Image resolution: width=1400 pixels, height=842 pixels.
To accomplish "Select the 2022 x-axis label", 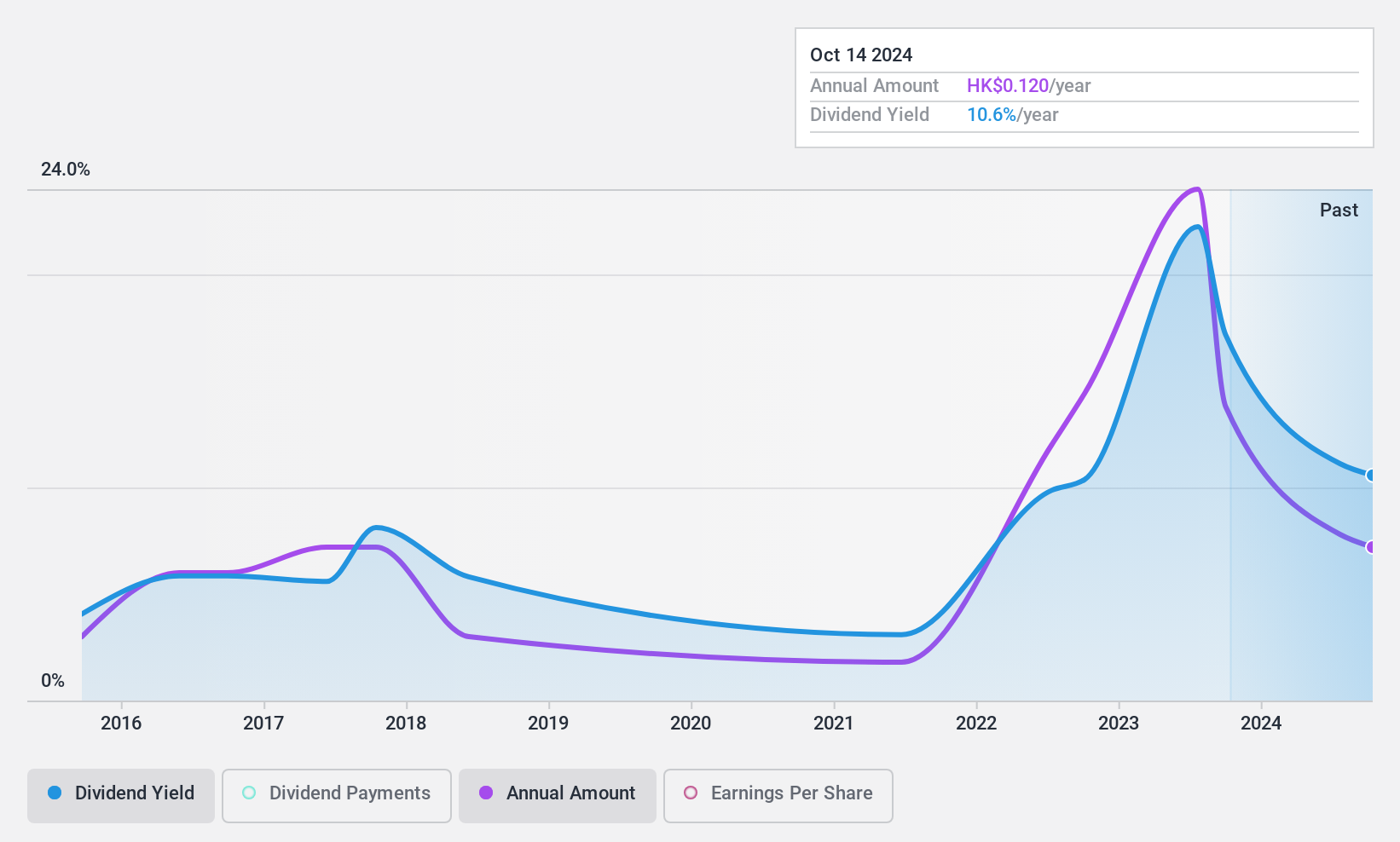I will pyautogui.click(x=976, y=724).
